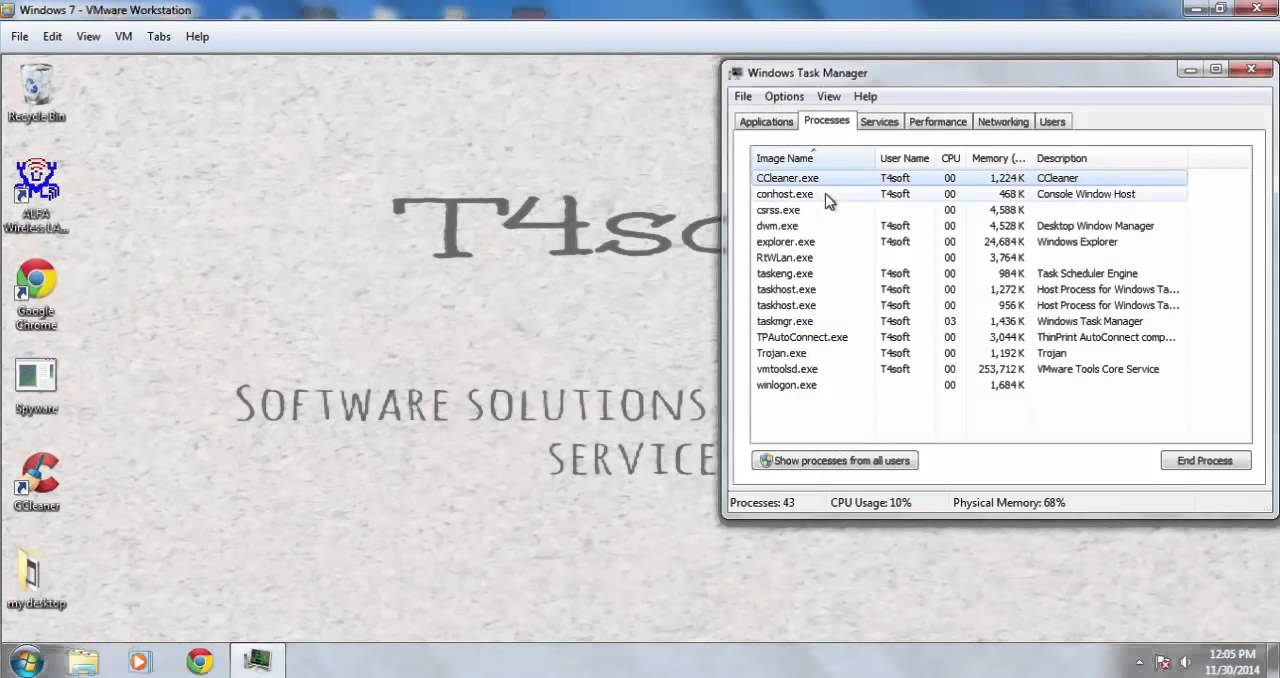
Task: Sort by CPU column header
Action: (950, 158)
